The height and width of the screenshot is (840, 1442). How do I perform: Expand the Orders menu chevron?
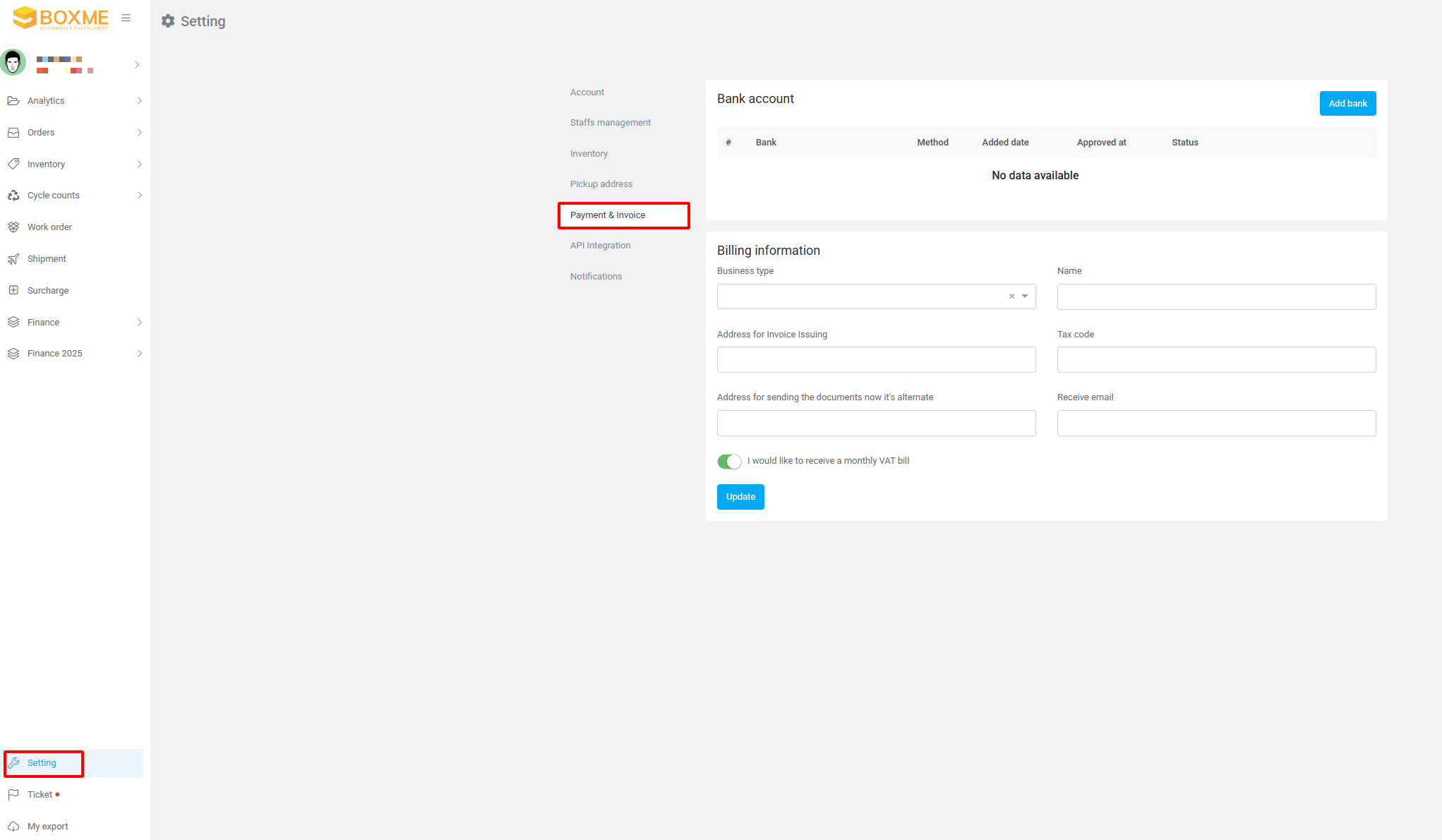click(140, 133)
